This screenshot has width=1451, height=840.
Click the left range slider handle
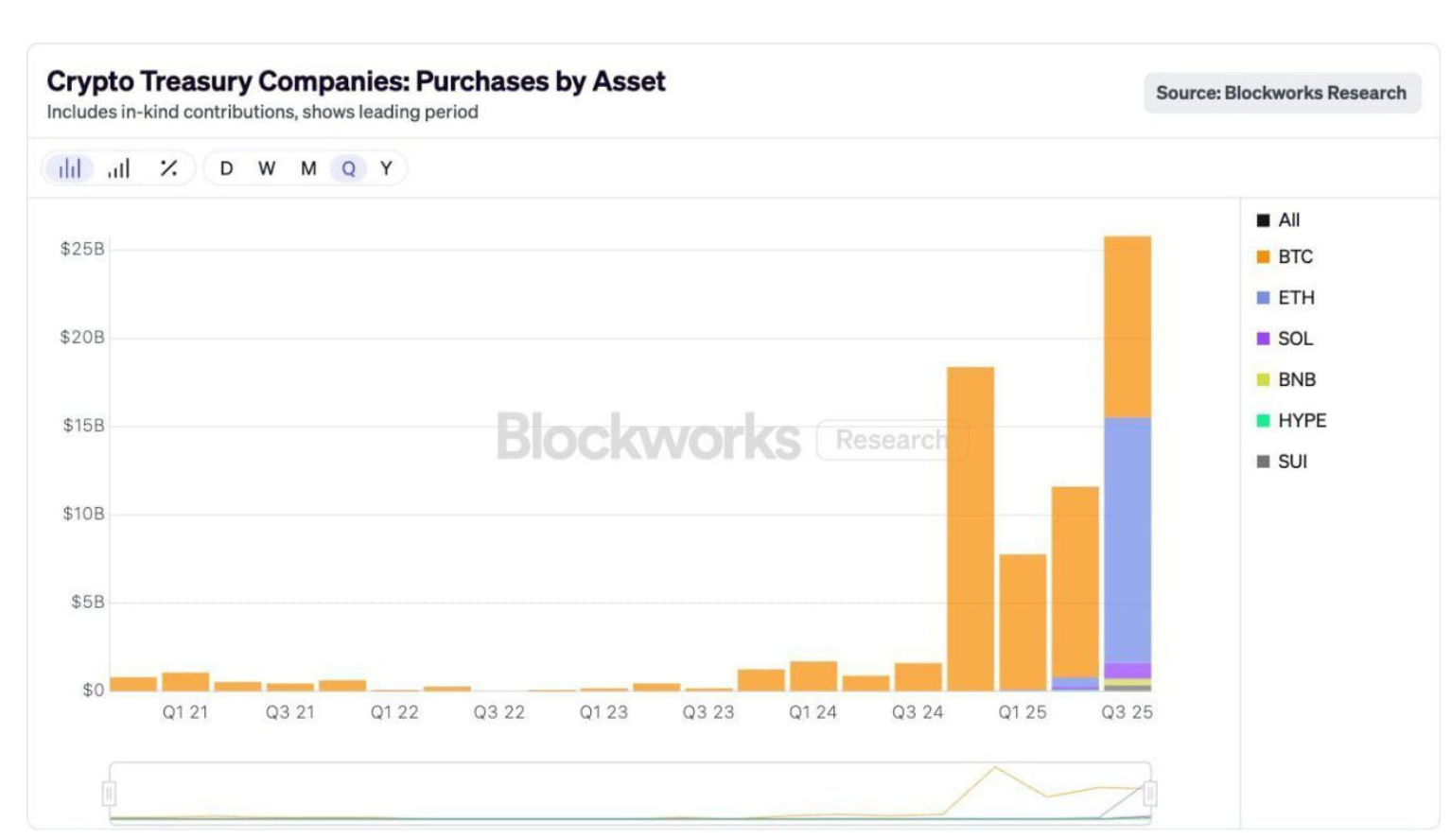click(110, 793)
